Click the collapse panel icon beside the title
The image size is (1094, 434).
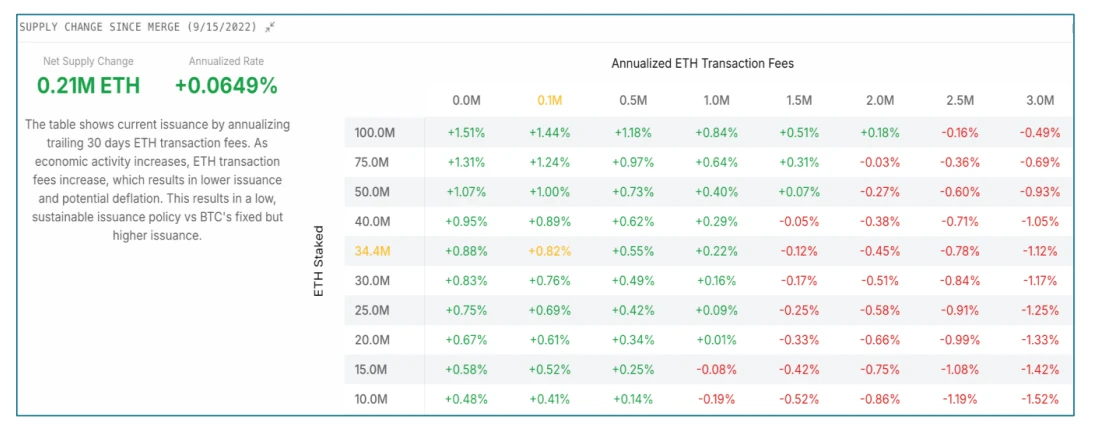coord(270,26)
